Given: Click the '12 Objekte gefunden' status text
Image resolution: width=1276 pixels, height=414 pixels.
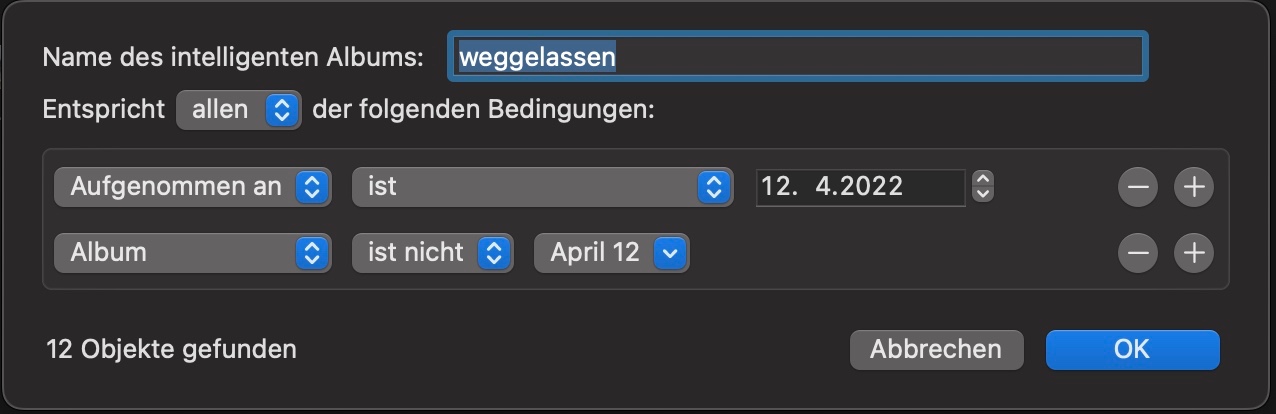Looking at the screenshot, I should tap(171, 349).
